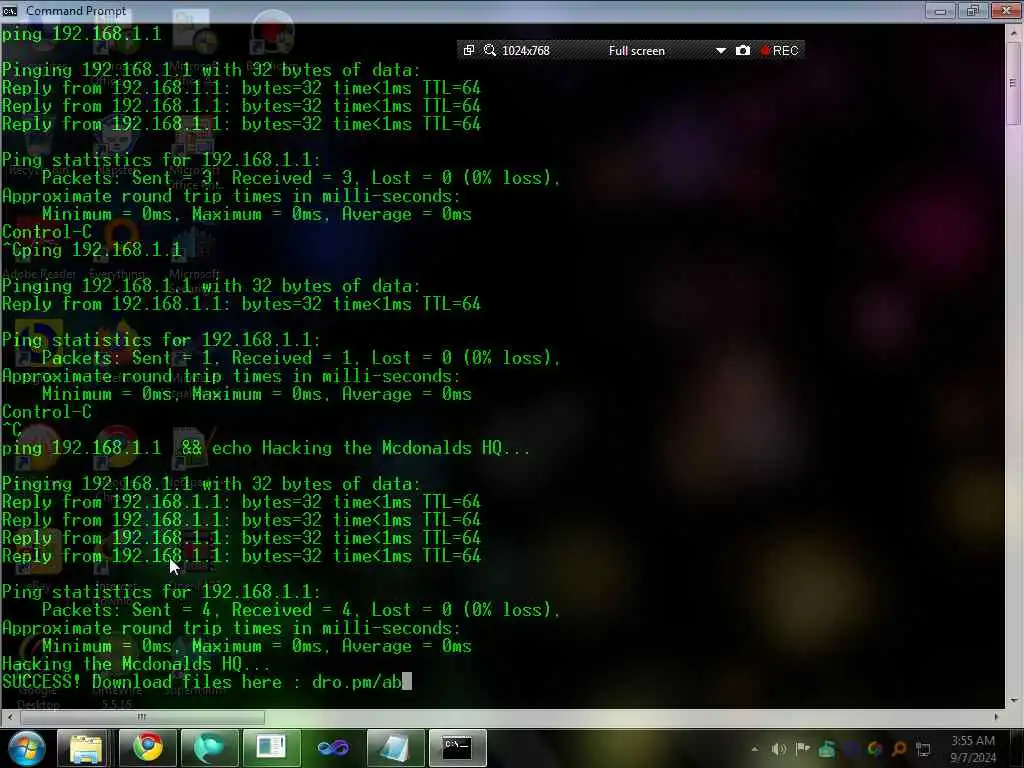Image resolution: width=1024 pixels, height=768 pixels.
Task: Open Windows Explorer from the taskbar
Action: 86,748
